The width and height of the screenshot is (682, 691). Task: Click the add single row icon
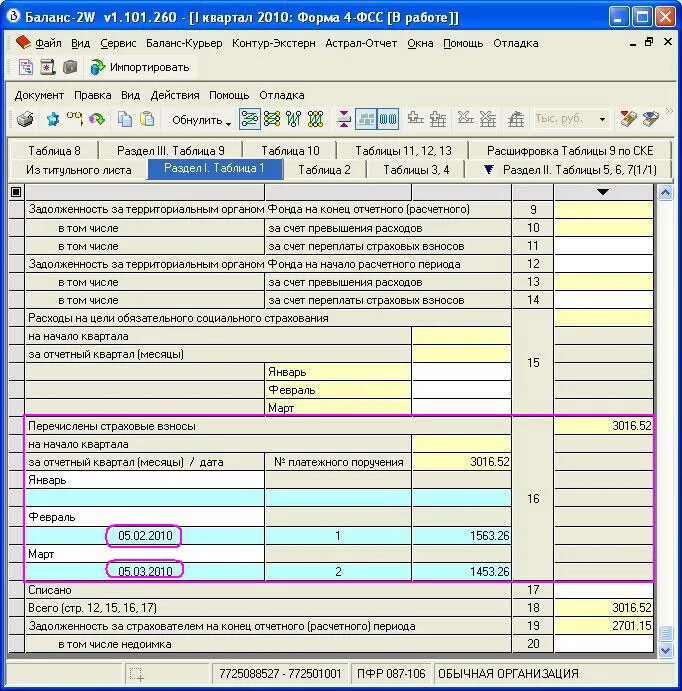point(415,119)
